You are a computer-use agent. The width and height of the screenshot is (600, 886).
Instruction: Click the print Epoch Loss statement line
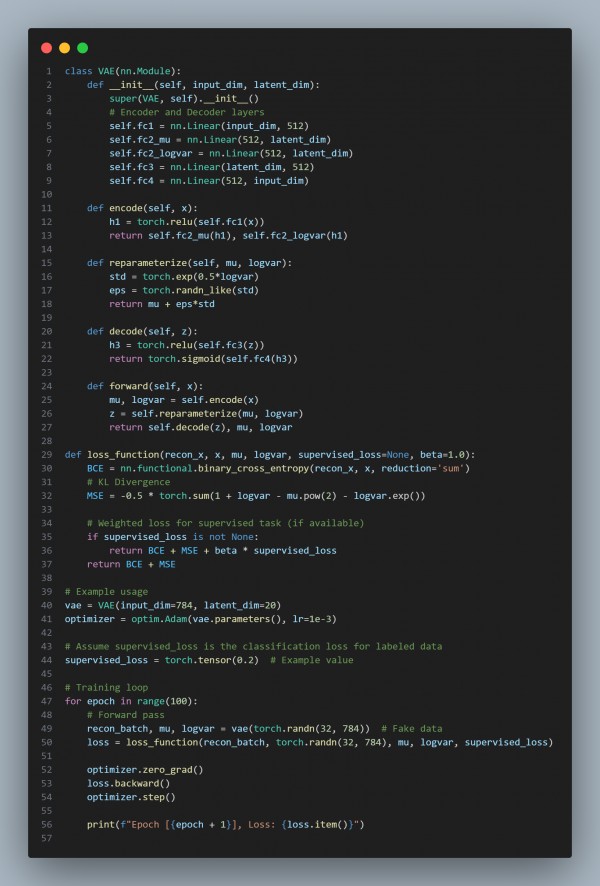tap(225, 824)
